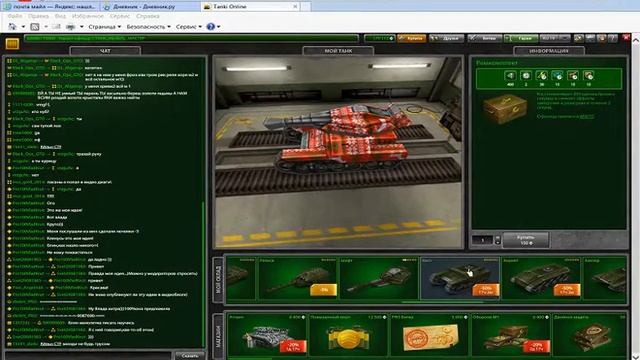Expand the RSS feeds dropdown arrow
The image size is (640, 360).
pos(46,27)
